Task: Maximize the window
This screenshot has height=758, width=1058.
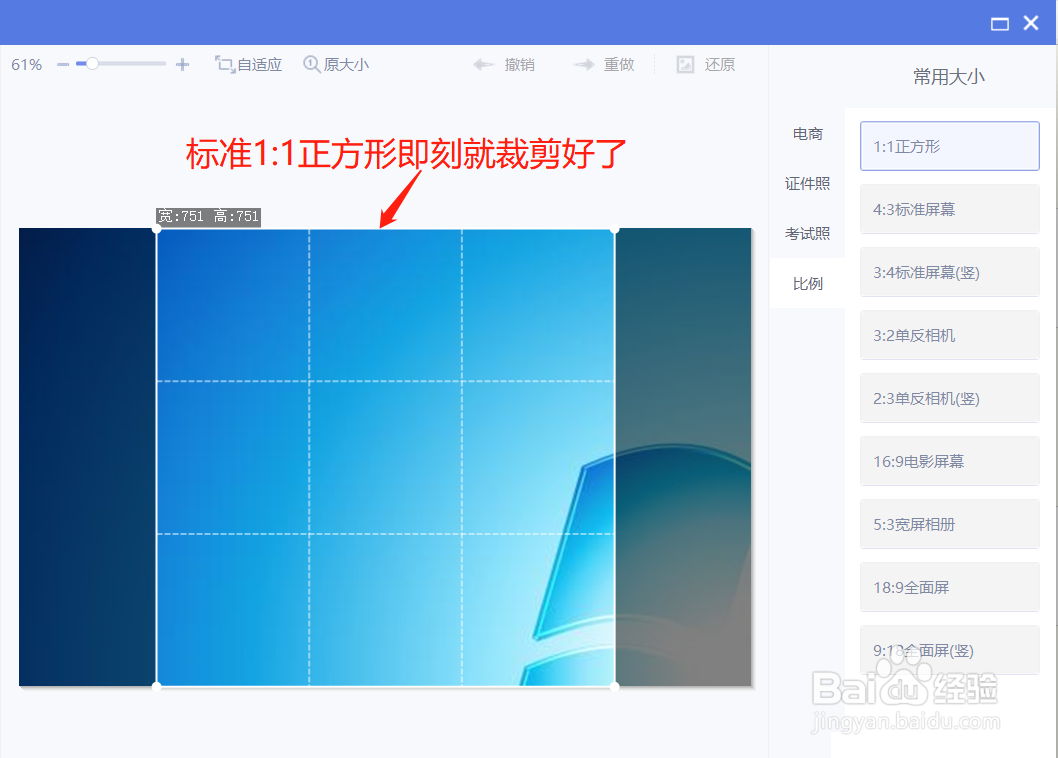Action: tap(1000, 24)
